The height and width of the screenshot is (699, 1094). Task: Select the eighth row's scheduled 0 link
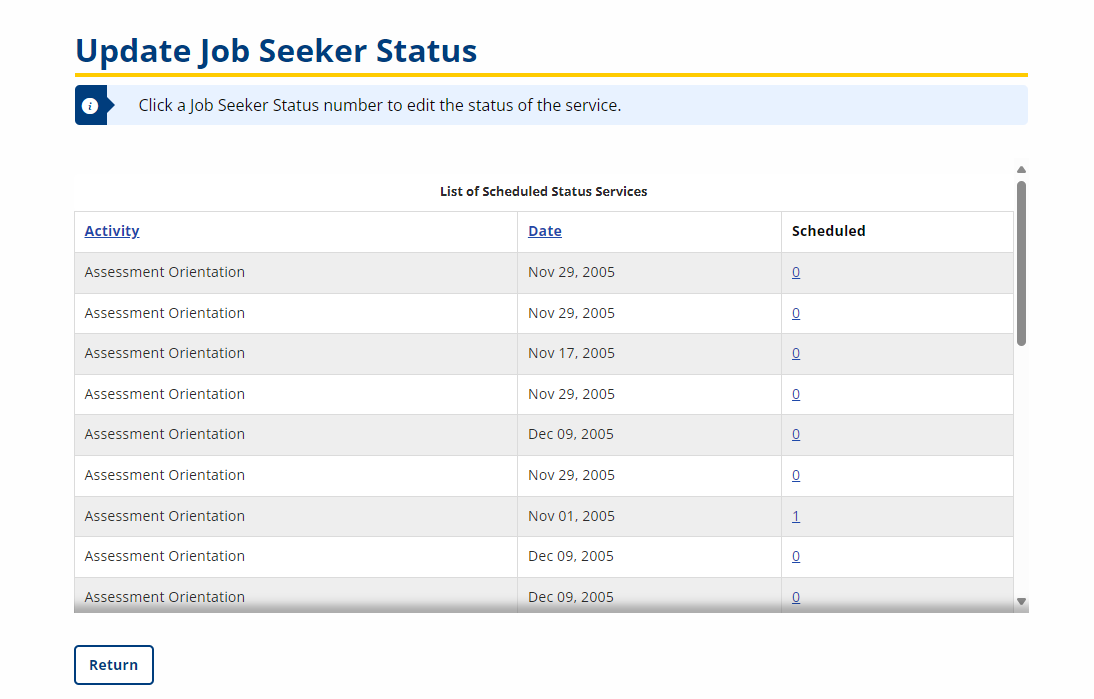[x=796, y=556]
